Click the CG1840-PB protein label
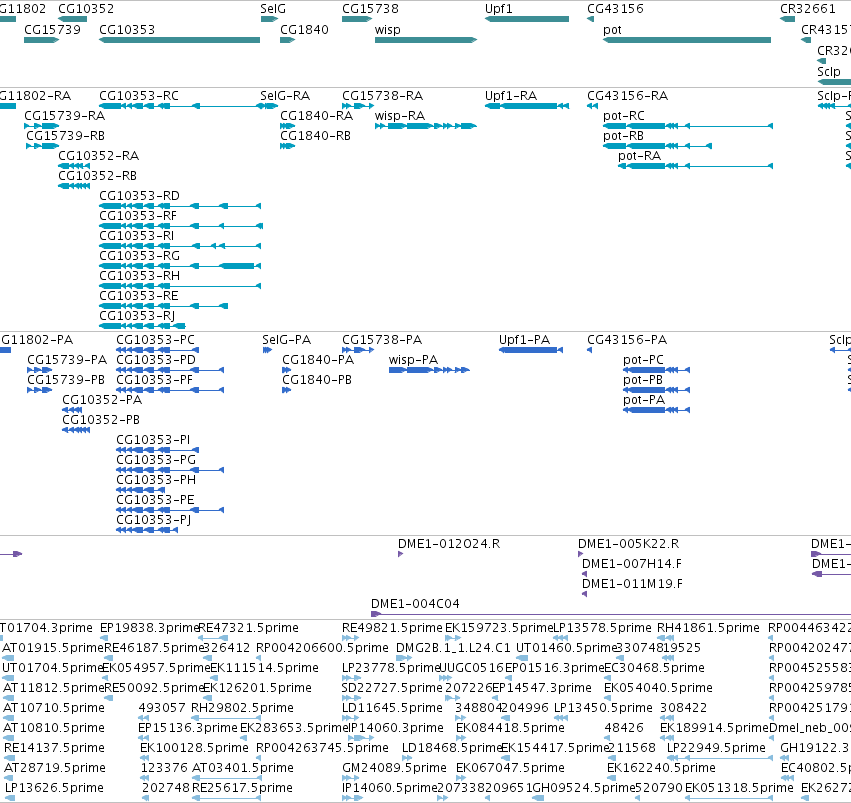 tap(316, 380)
